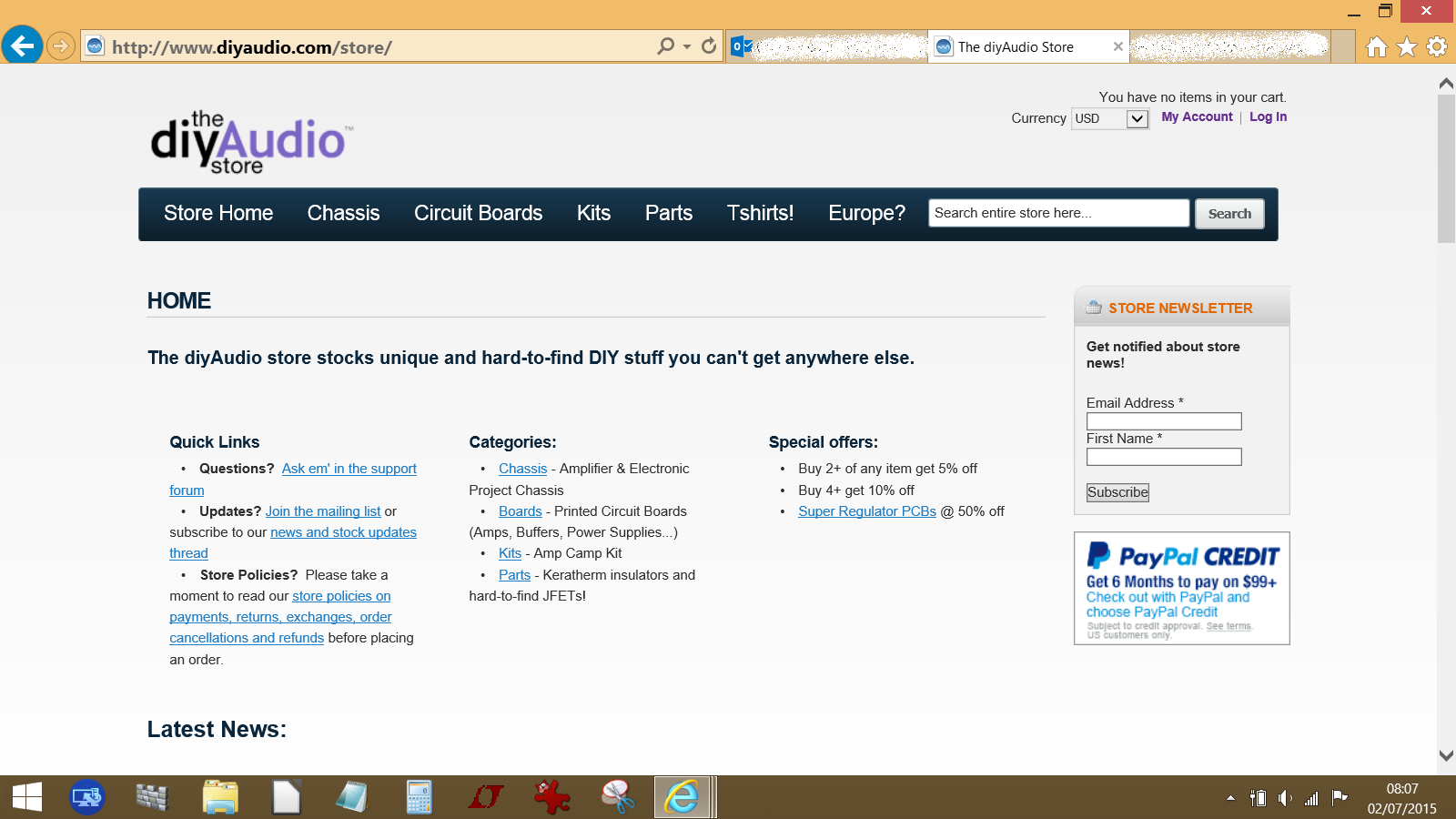Open the Parts menu item
The width and height of the screenshot is (1456, 819).
click(669, 213)
